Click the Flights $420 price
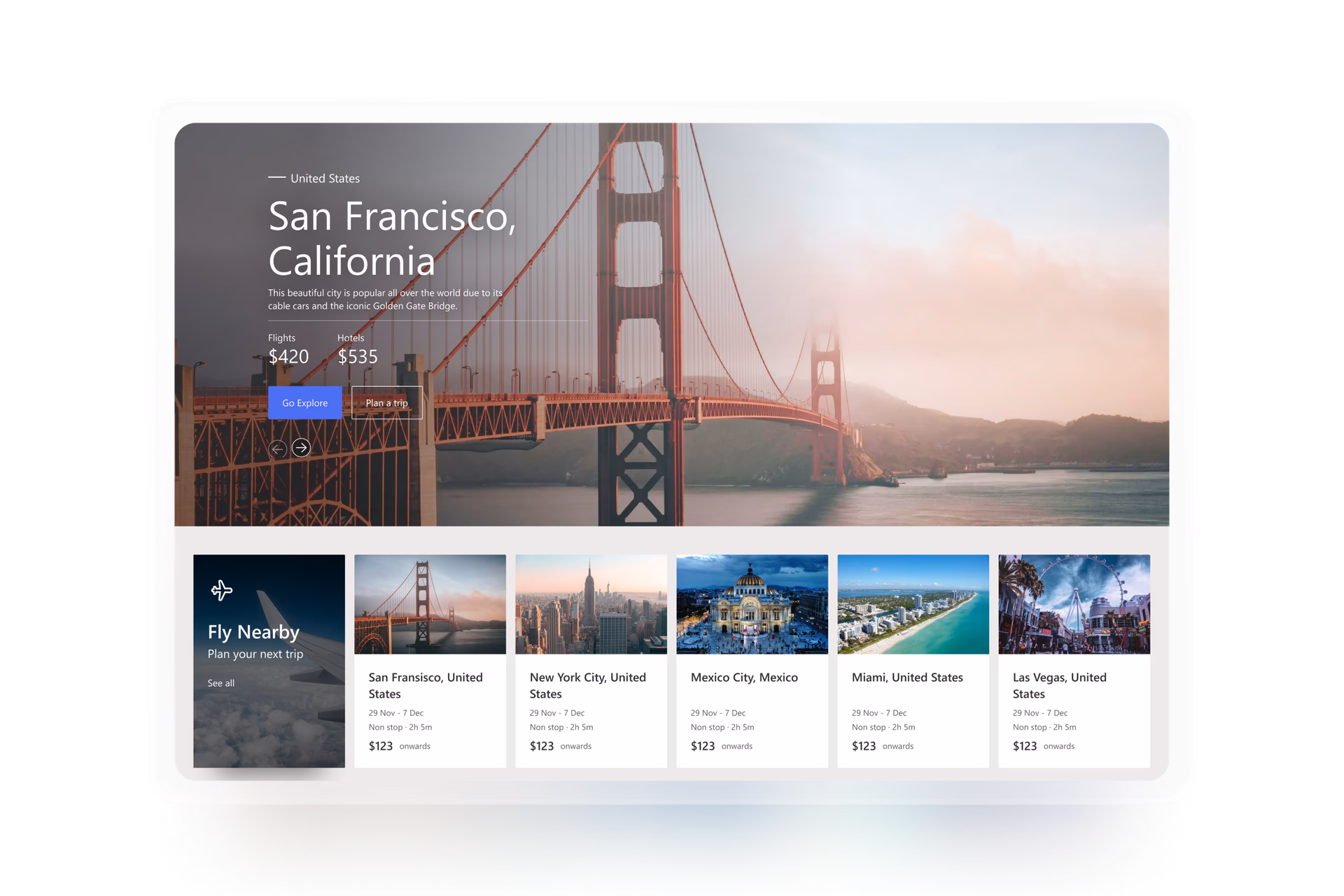The image size is (1344, 896). click(288, 357)
